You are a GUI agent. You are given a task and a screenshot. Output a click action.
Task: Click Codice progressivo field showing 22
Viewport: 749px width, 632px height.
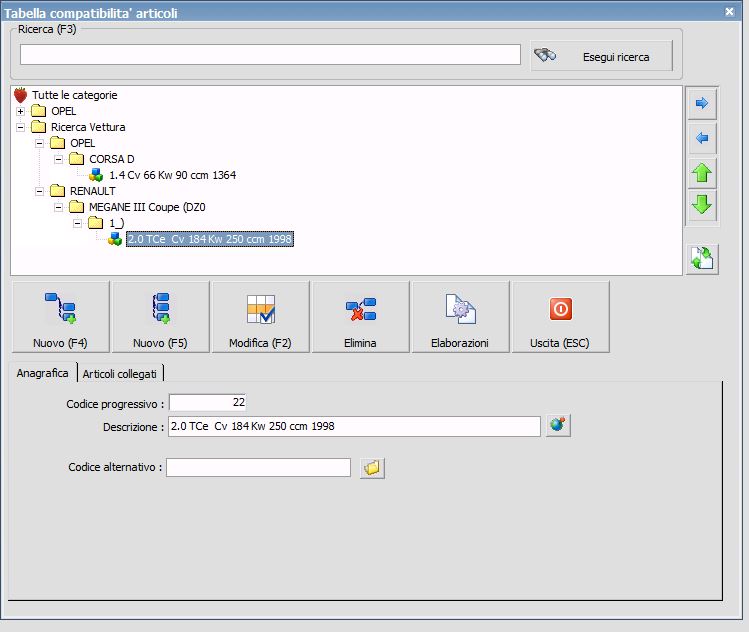tap(208, 402)
